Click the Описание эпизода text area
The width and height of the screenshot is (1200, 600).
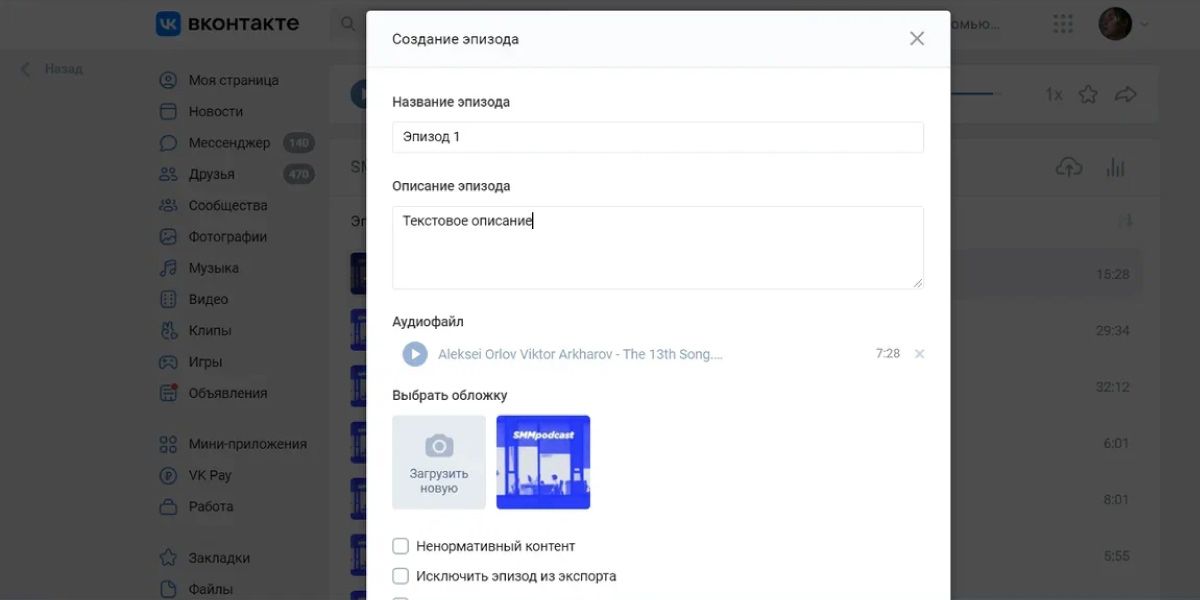click(658, 248)
